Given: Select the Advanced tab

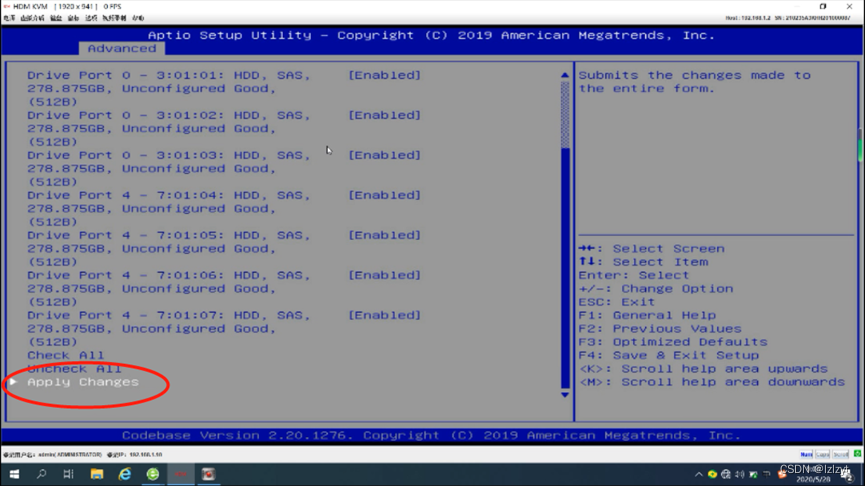Looking at the screenshot, I should tap(122, 49).
